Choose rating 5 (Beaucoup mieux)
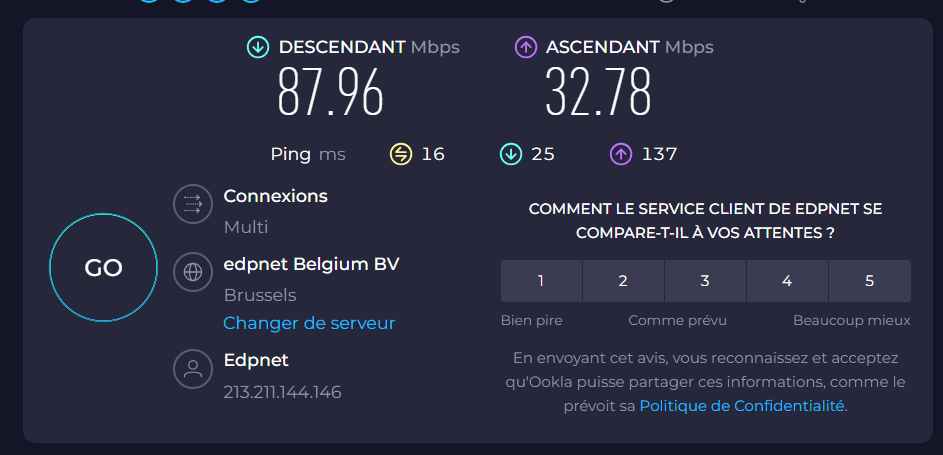 coord(869,281)
